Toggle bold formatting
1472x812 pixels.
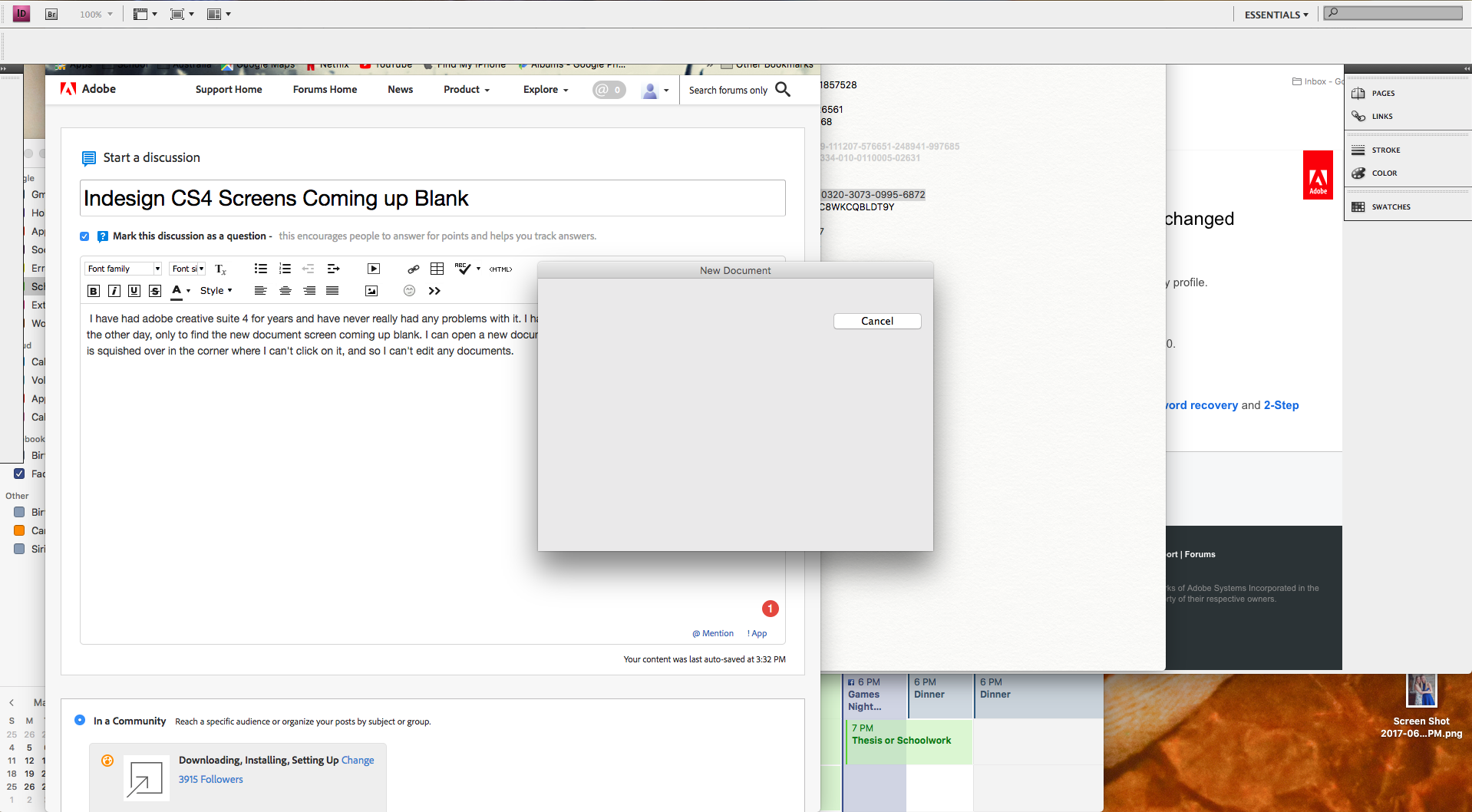click(x=94, y=291)
